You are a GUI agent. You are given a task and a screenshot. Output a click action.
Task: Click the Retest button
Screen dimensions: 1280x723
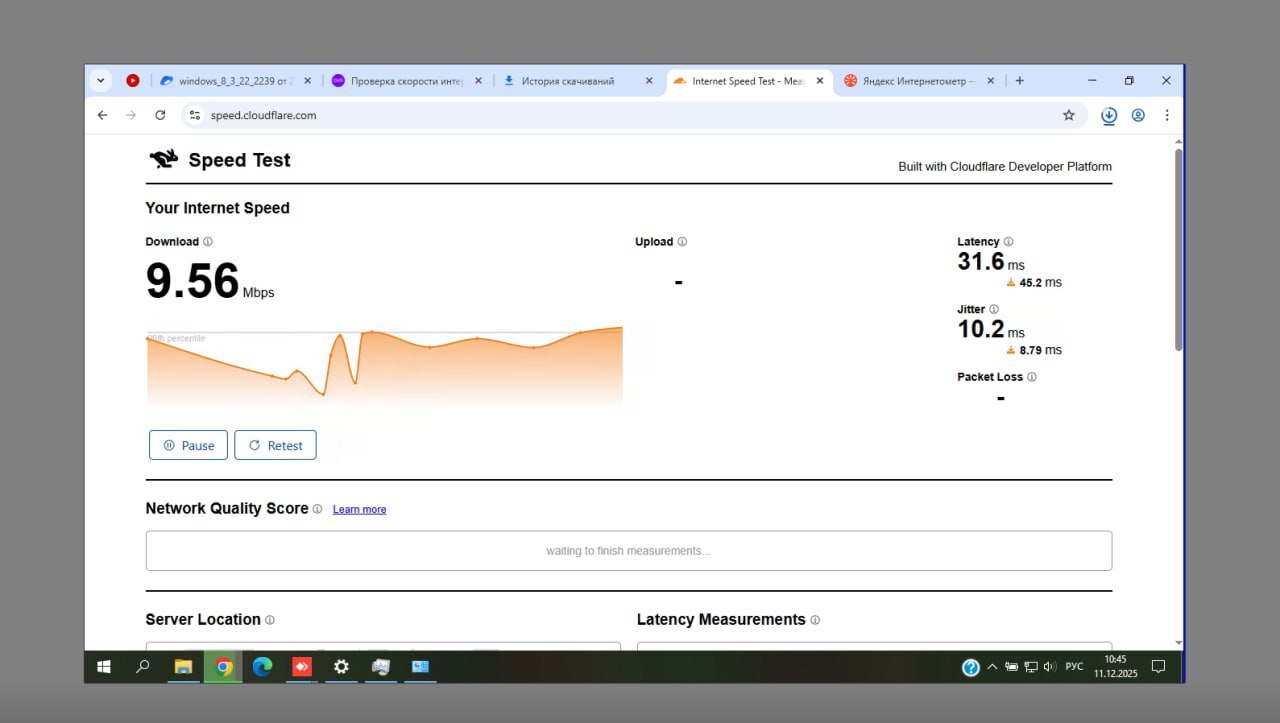[275, 446]
